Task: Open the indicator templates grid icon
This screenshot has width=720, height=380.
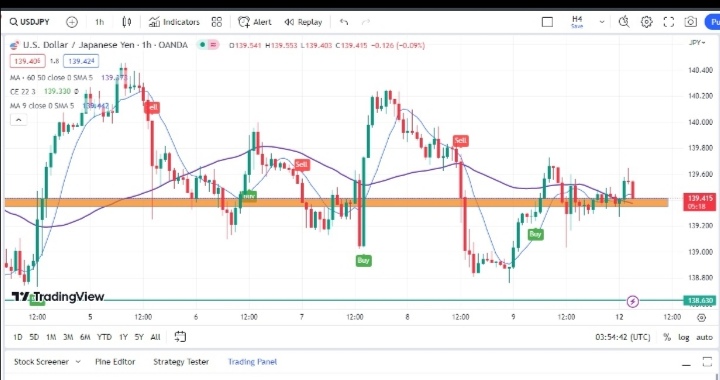Action: pyautogui.click(x=217, y=22)
